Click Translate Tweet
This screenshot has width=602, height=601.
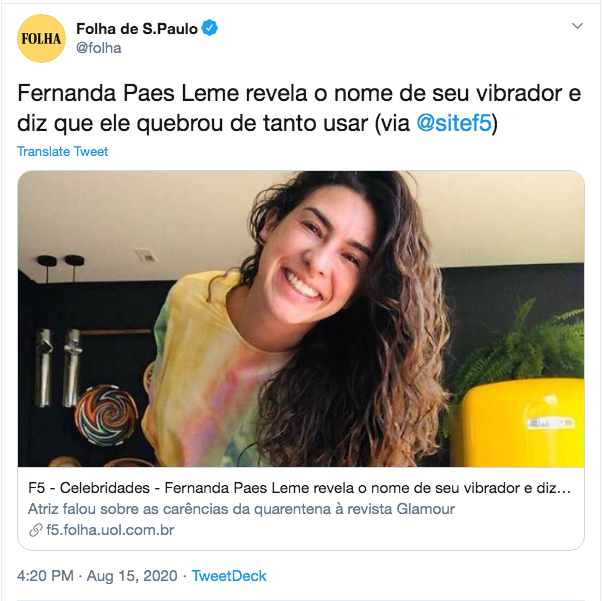[x=63, y=151]
